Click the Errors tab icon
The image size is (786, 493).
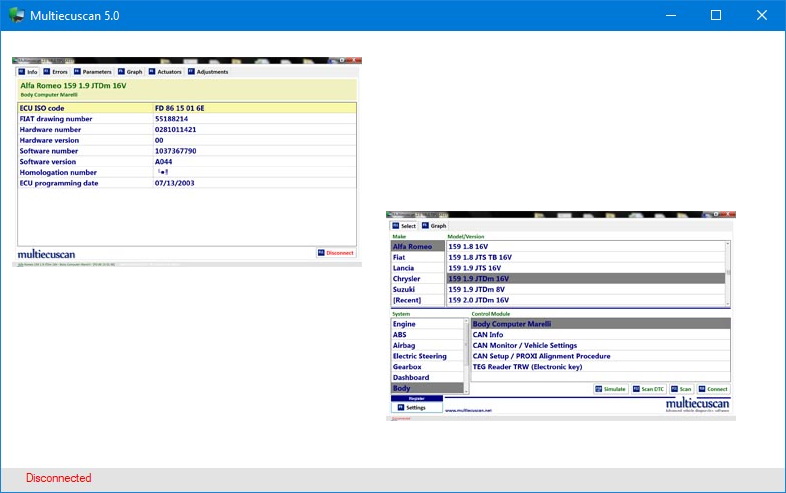click(x=46, y=72)
